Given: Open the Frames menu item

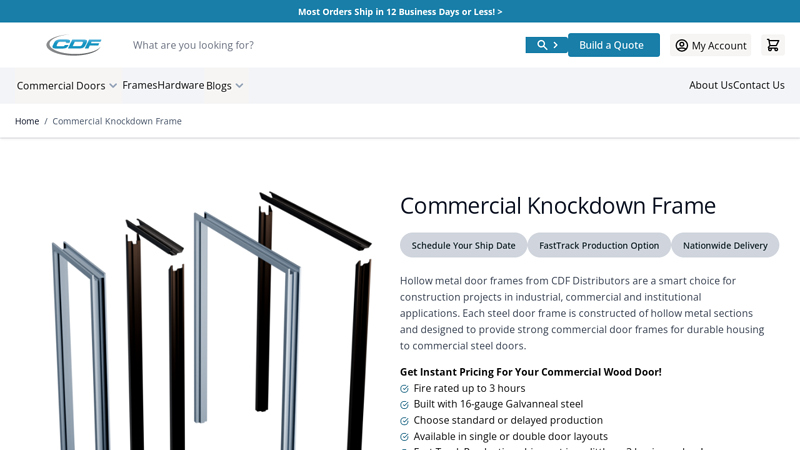Looking at the screenshot, I should tap(139, 85).
